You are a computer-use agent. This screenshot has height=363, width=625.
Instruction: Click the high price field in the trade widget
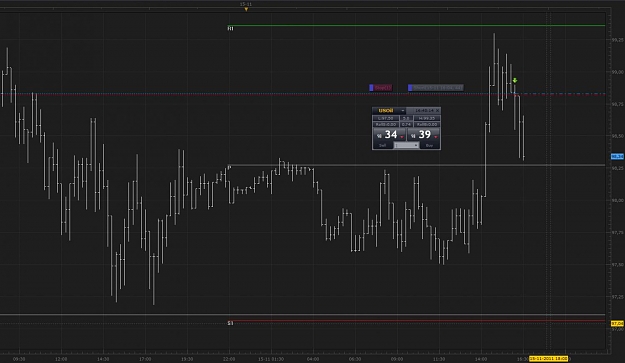[427, 118]
